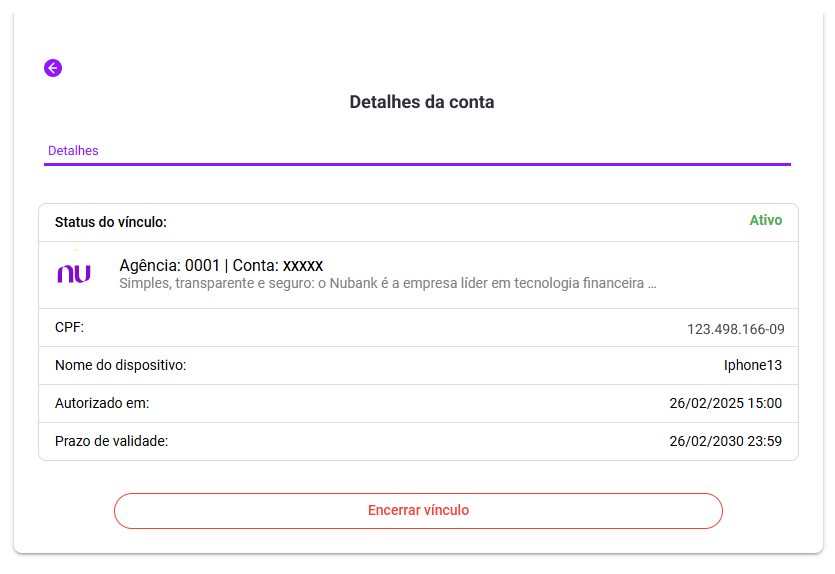Switch to the Detalhes tab
This screenshot has height=574, width=835.
(x=73, y=151)
